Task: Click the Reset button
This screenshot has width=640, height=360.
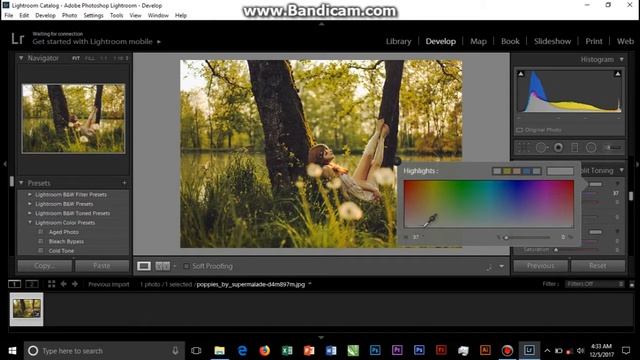Action: tap(598, 266)
